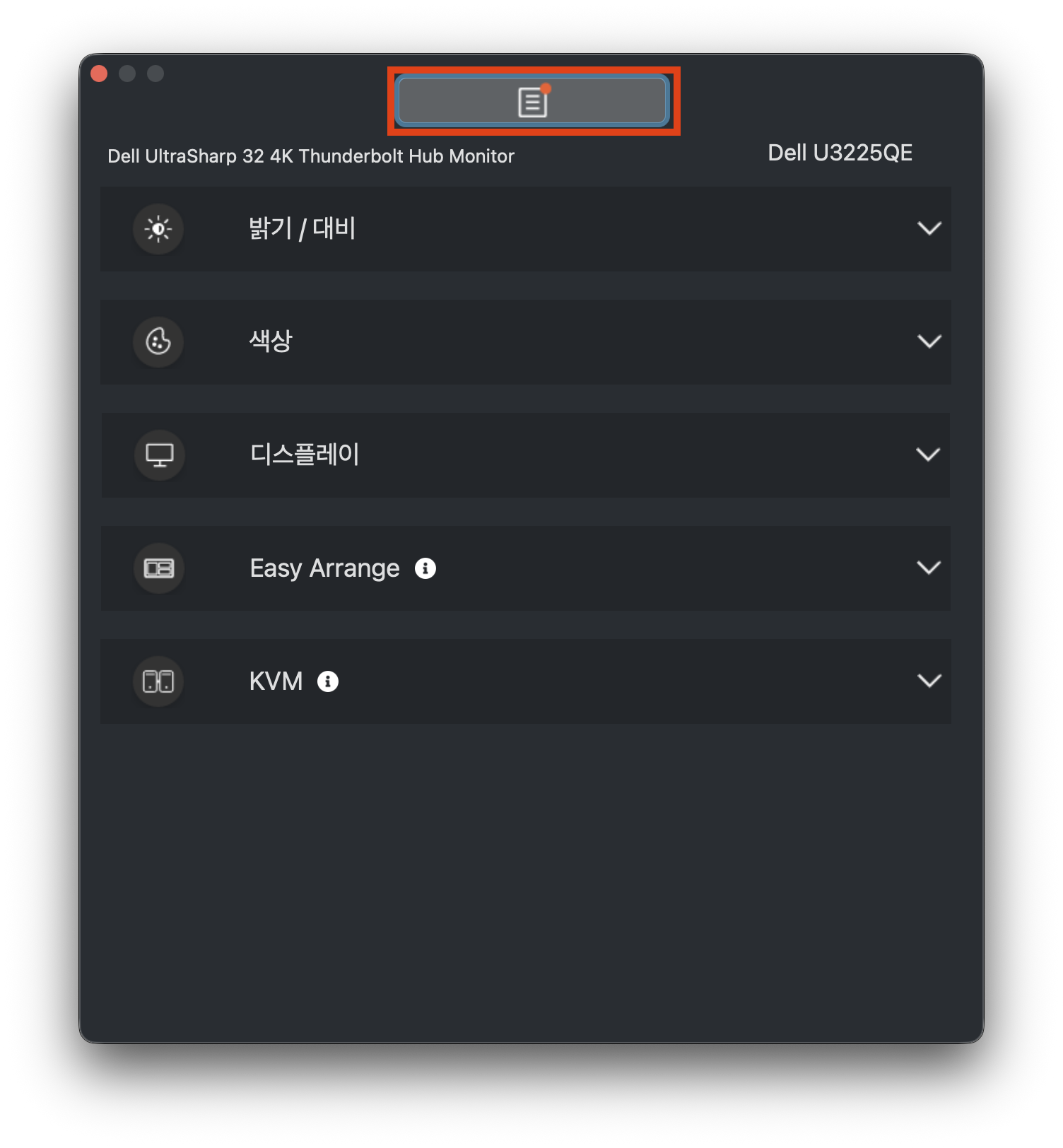Open the KVM info tooltip icon

pyautogui.click(x=328, y=681)
